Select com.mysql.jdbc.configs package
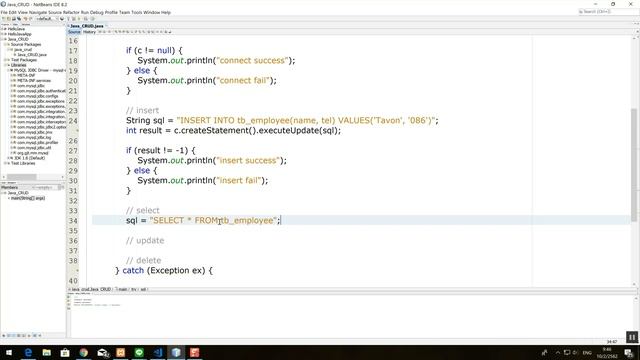Screen dimensions: 640x360 (x=38, y=96)
